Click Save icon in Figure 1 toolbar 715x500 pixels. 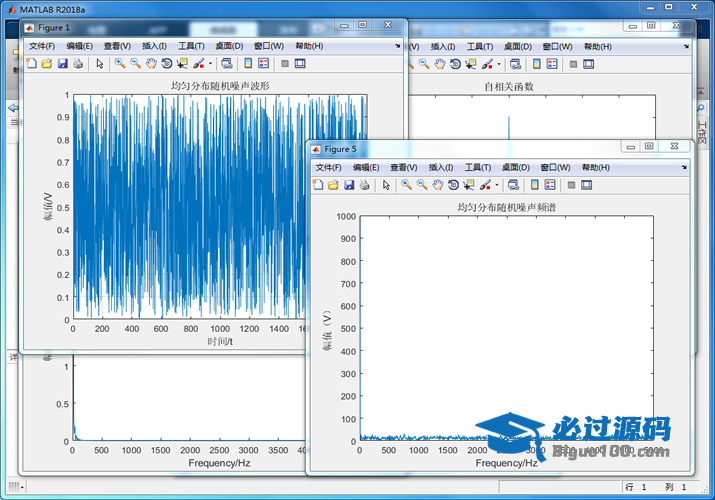pos(62,64)
